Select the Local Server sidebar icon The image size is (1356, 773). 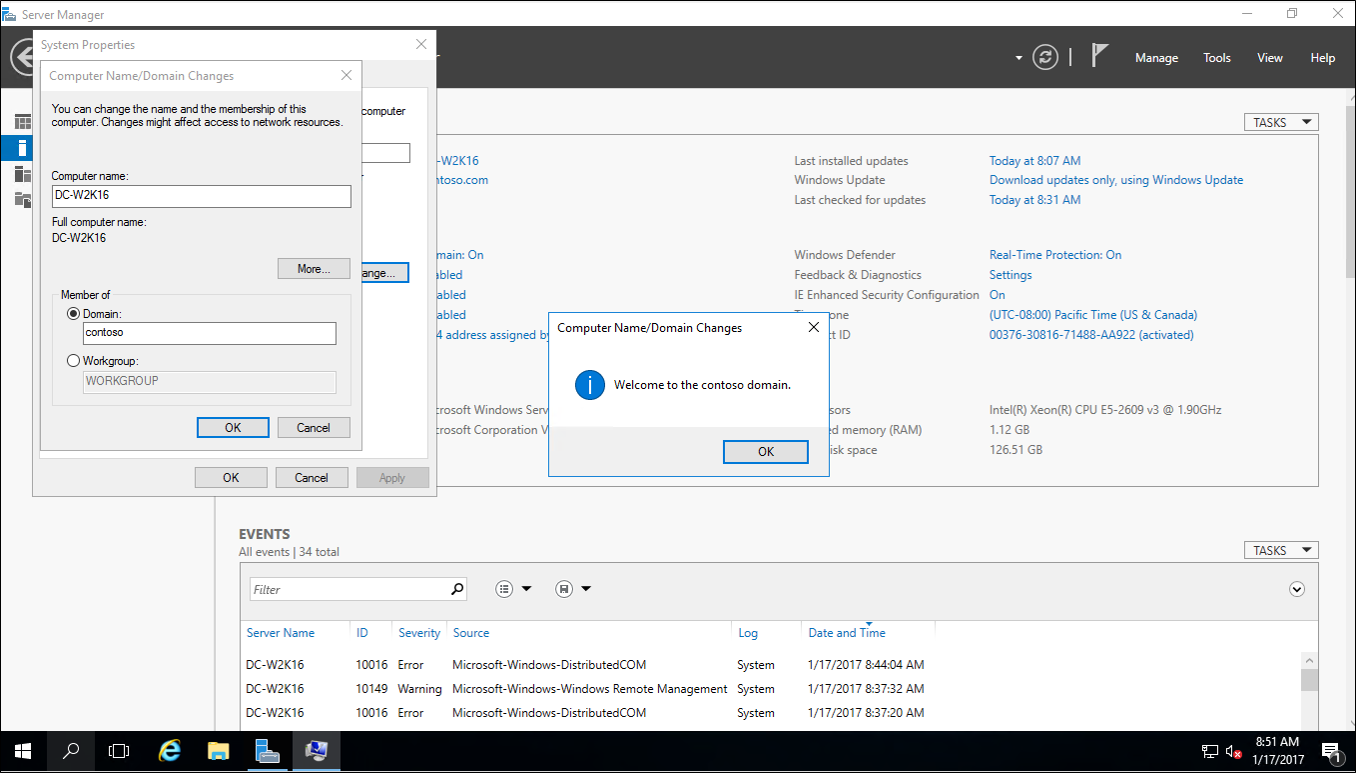tap(23, 148)
